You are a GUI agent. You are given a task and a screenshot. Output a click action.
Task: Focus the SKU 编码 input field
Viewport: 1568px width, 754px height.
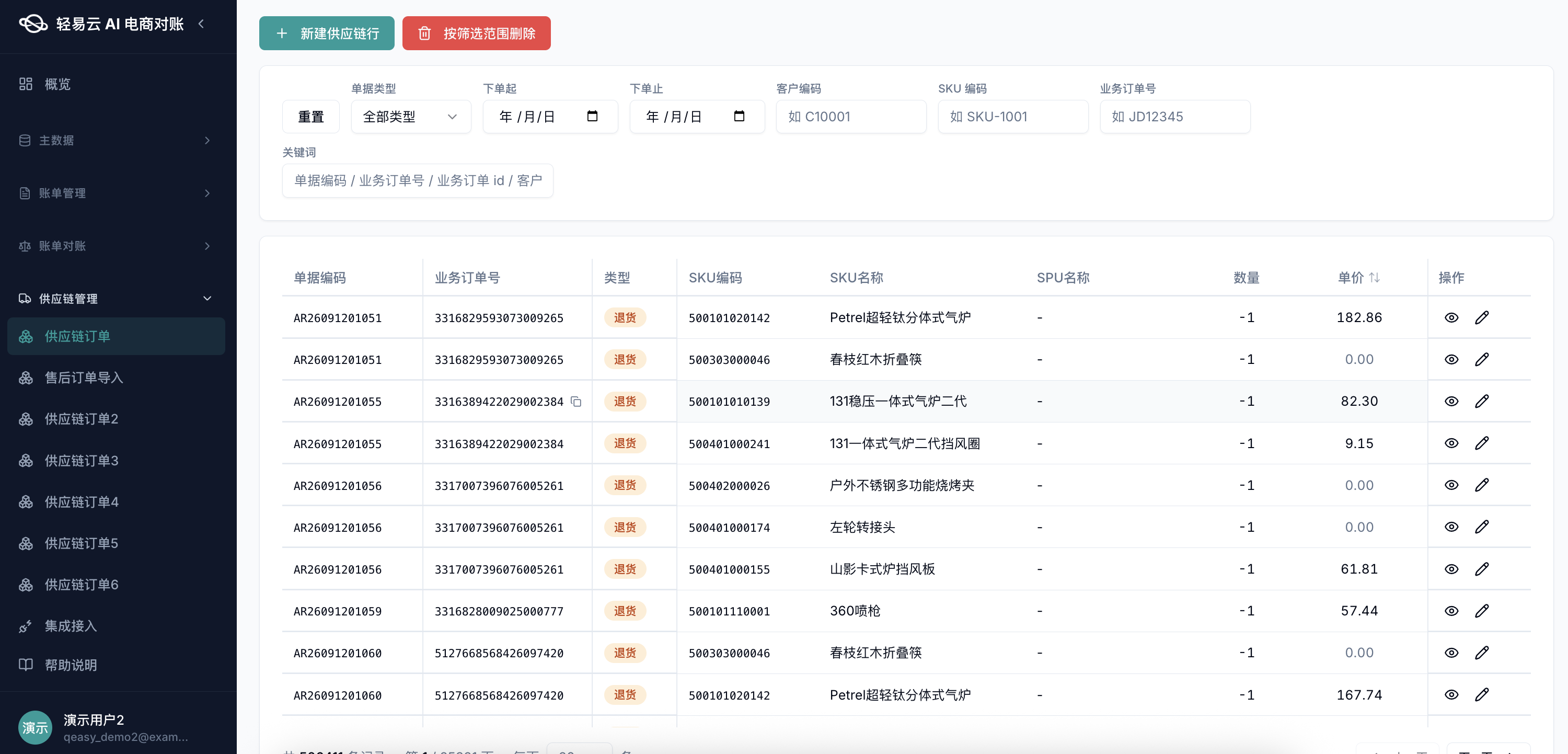[x=1013, y=116]
